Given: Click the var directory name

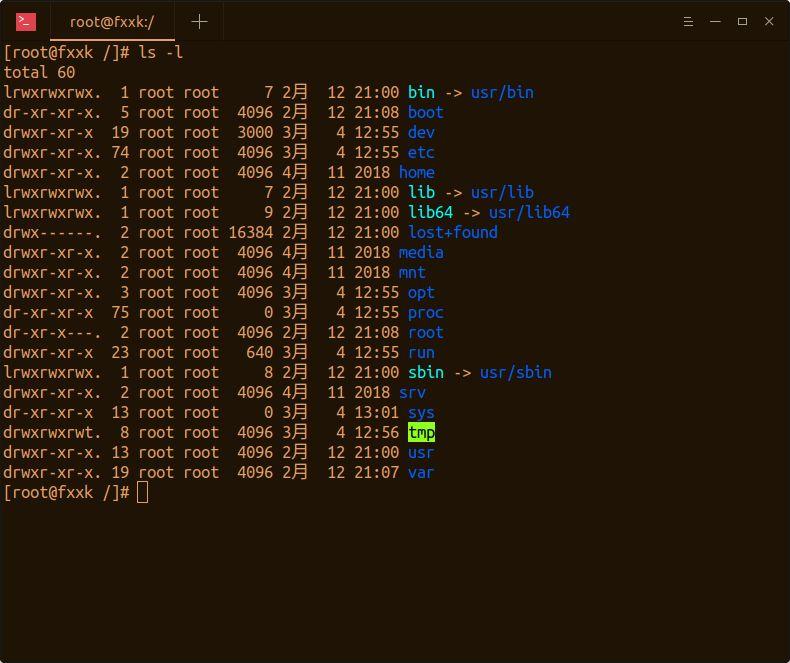Looking at the screenshot, I should [x=421, y=473].
